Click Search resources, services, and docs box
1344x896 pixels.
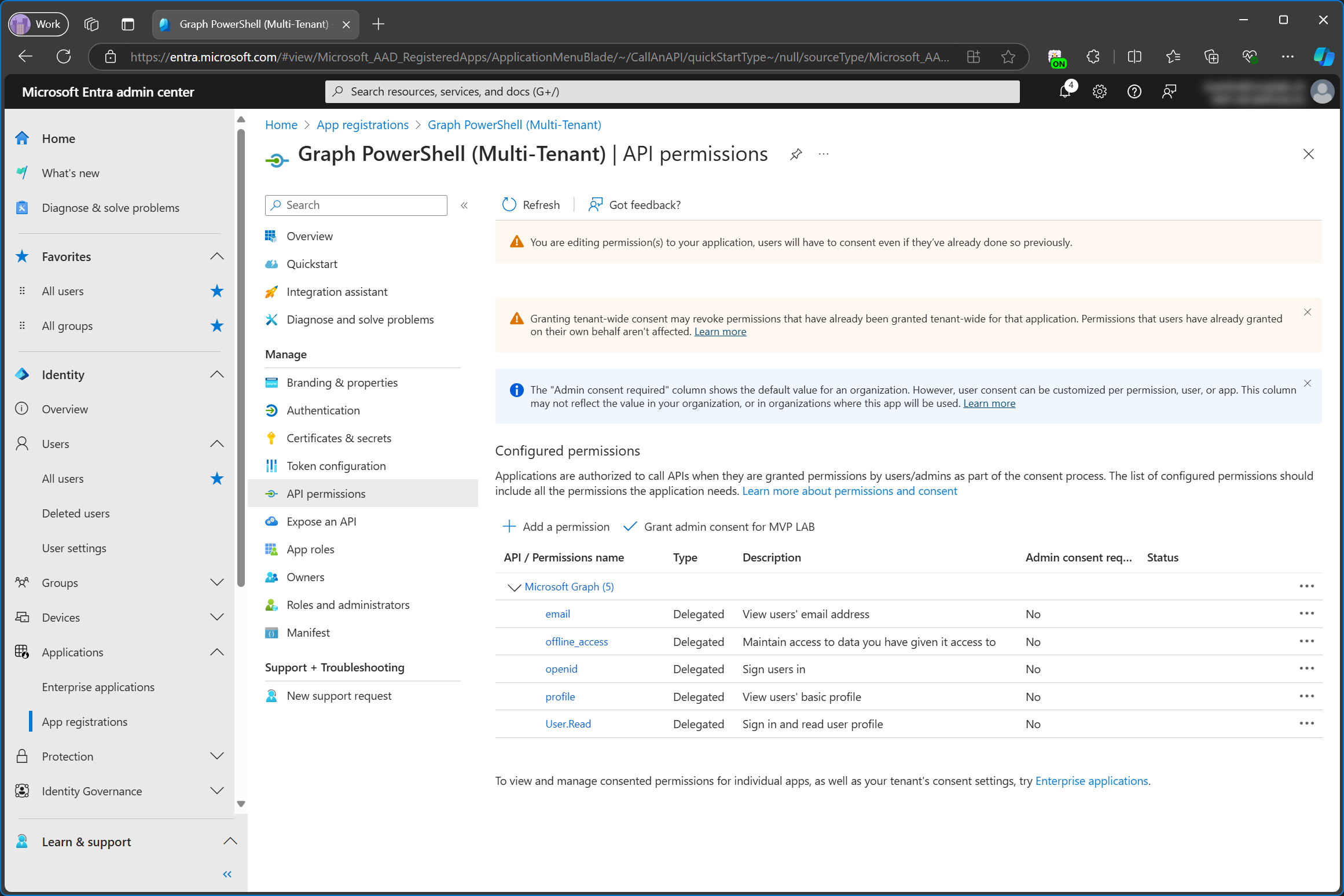coord(672,91)
